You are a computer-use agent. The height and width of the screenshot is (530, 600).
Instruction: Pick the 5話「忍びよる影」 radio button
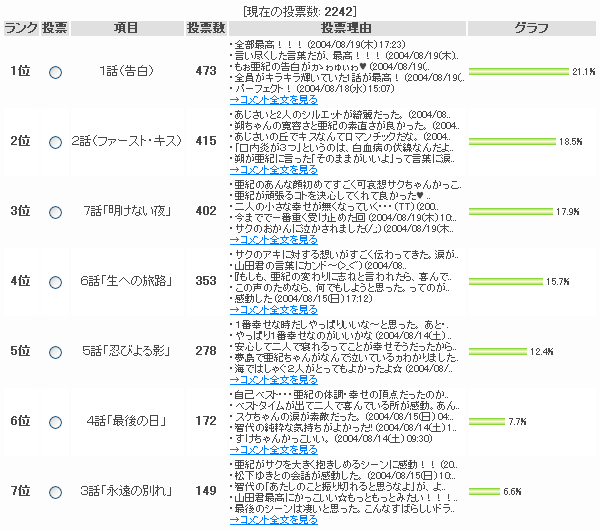55,352
